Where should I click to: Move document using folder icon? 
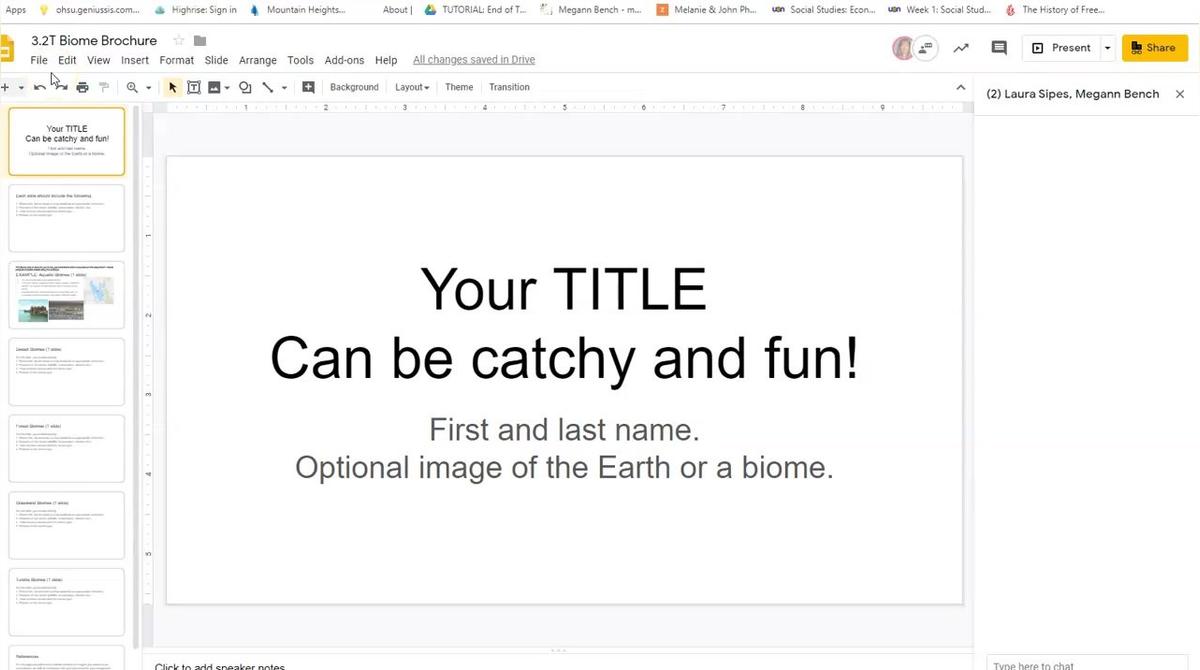click(200, 40)
